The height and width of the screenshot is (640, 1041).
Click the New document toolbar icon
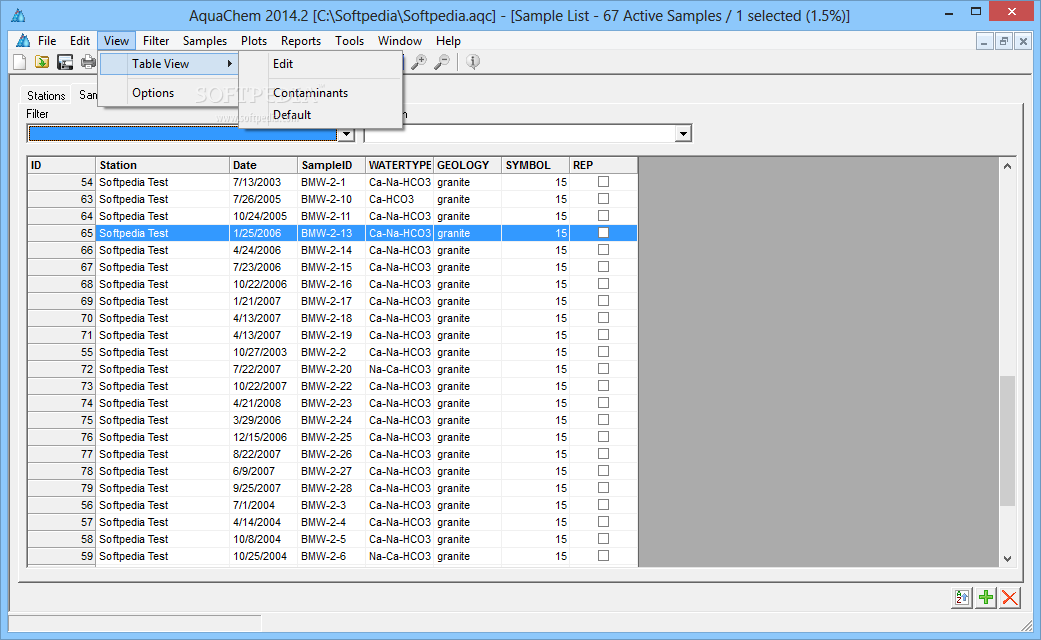(x=20, y=62)
